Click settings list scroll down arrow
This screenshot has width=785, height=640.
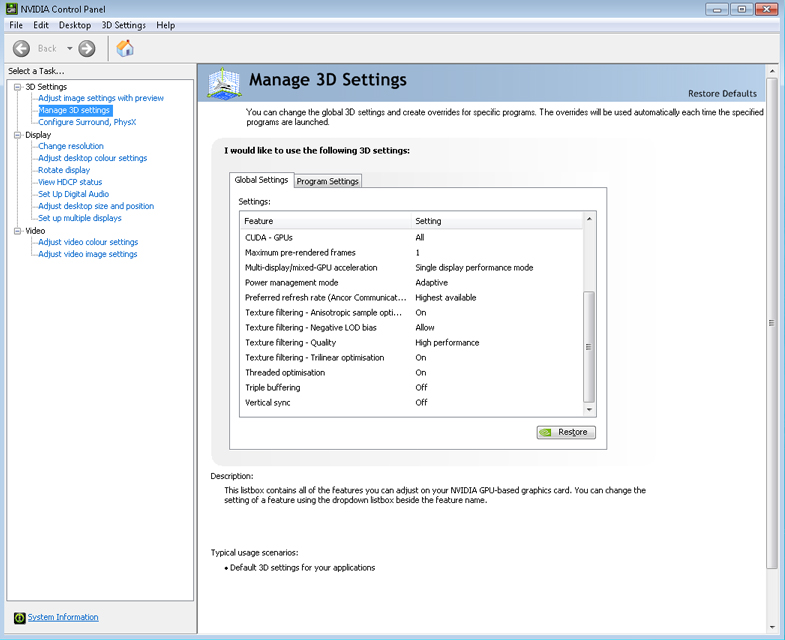(589, 410)
